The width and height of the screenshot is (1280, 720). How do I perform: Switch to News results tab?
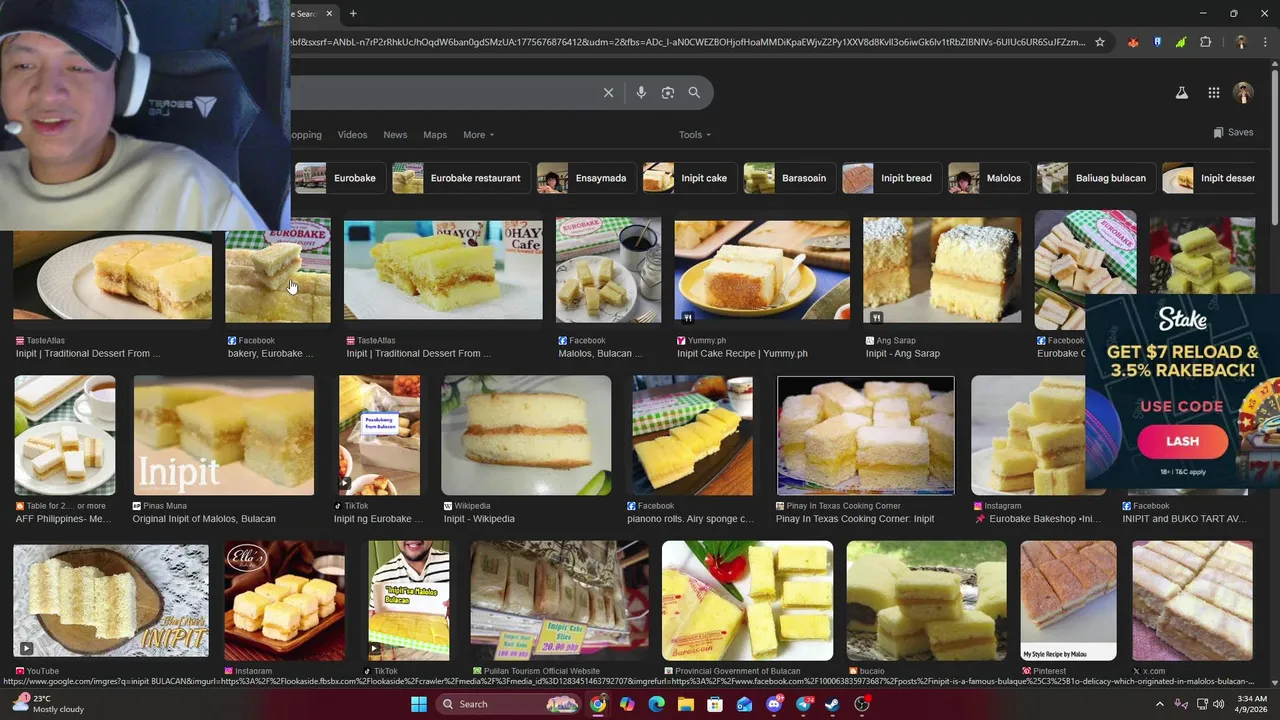(395, 135)
